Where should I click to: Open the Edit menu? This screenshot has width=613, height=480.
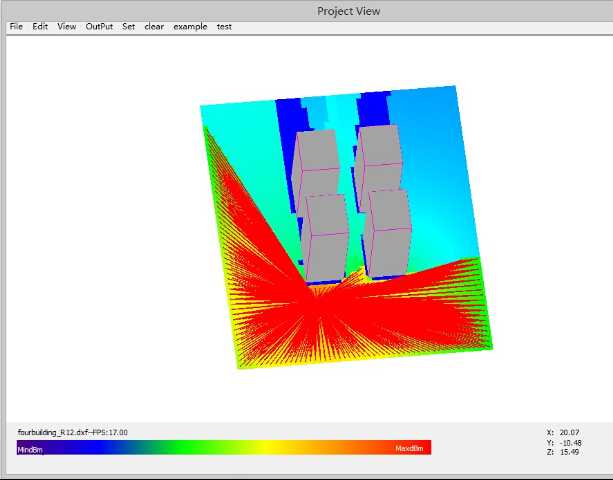40,27
